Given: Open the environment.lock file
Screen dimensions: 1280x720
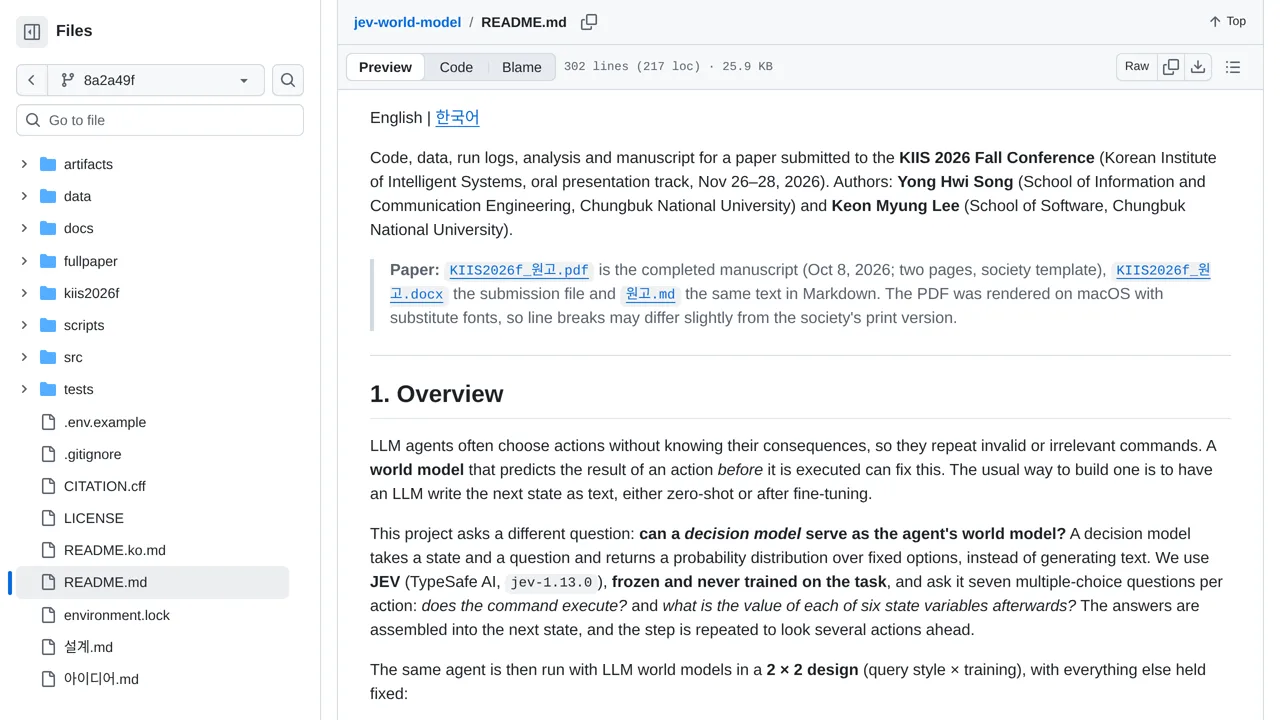Looking at the screenshot, I should 117,615.
